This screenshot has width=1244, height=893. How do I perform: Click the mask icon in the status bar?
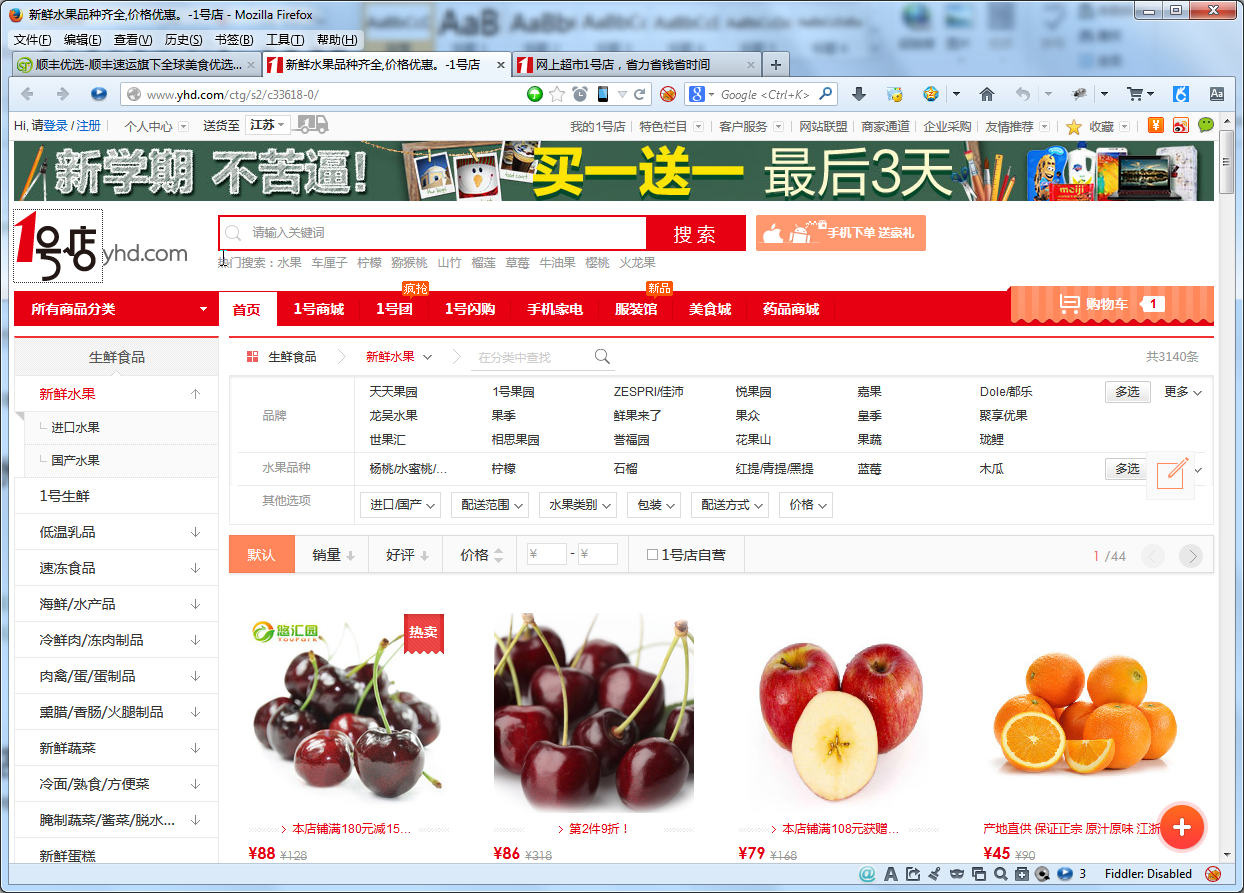click(x=957, y=874)
